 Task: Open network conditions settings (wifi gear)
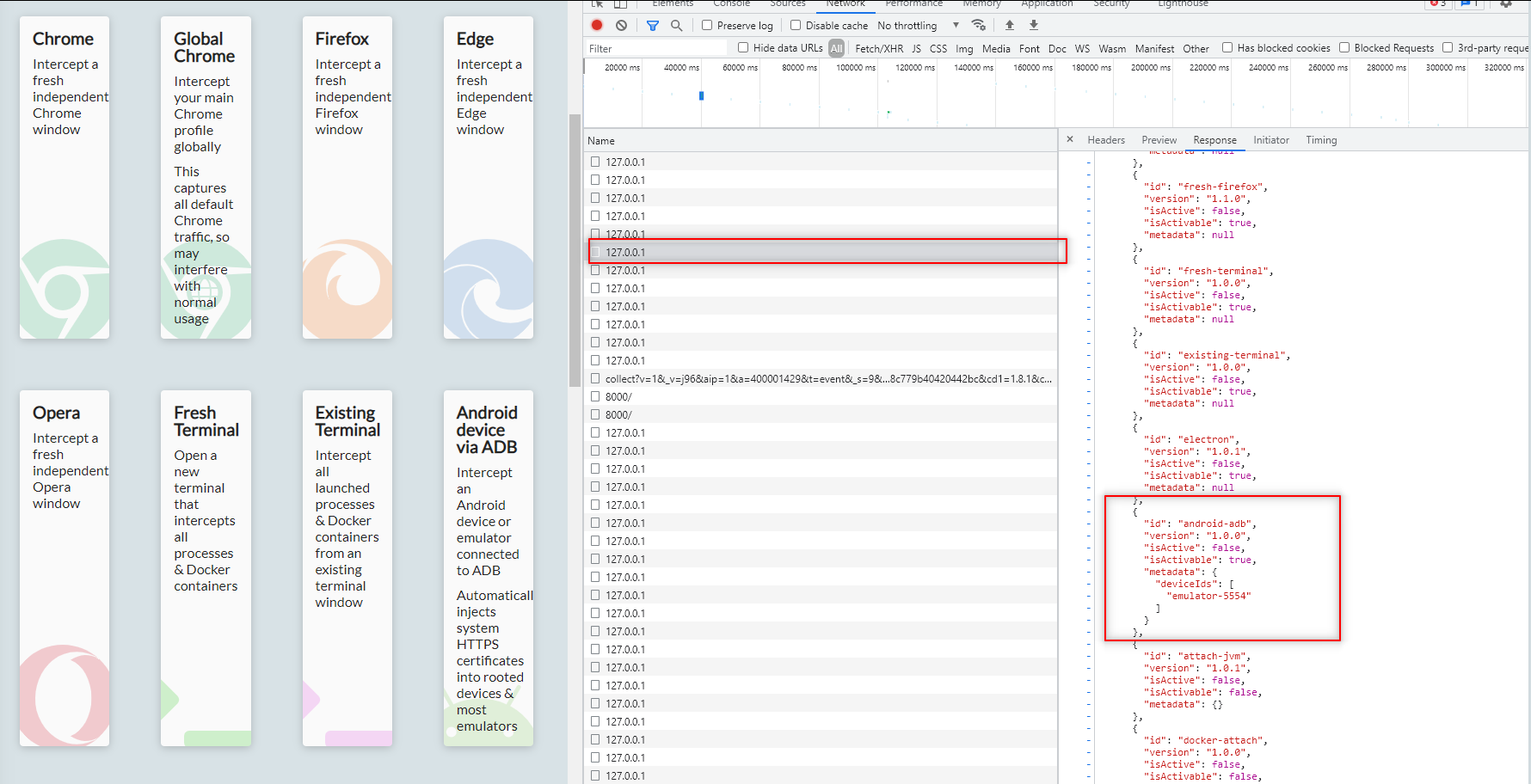click(979, 25)
